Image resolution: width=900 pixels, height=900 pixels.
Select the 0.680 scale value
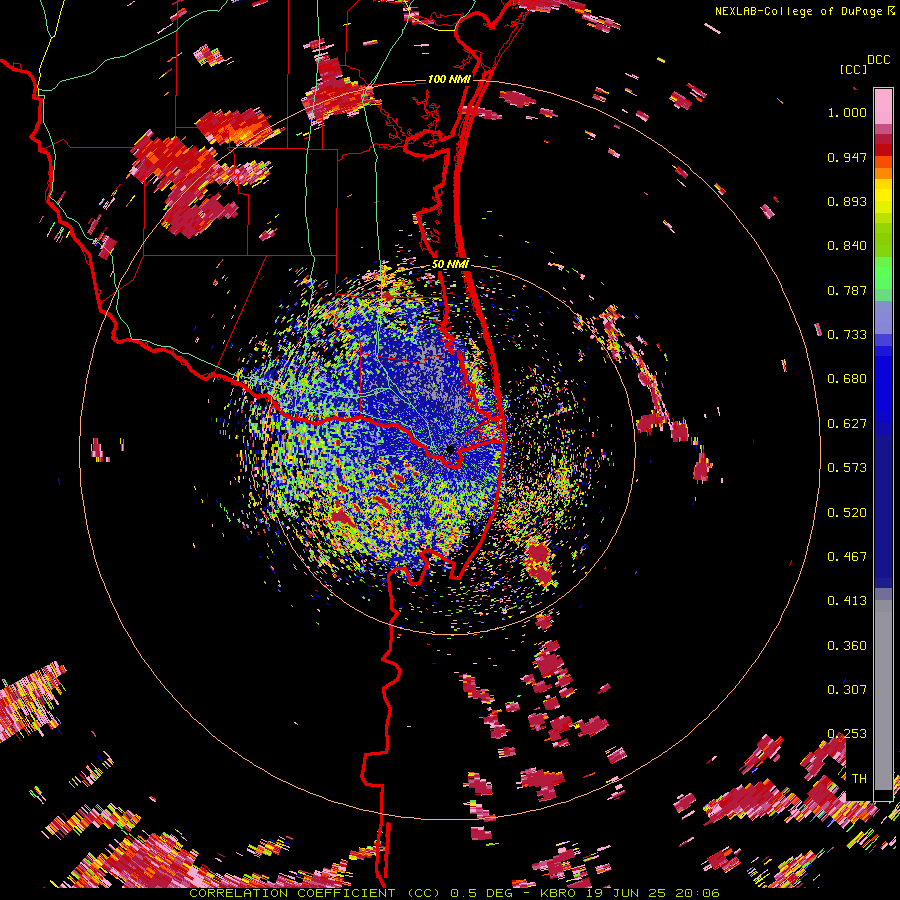coord(847,379)
